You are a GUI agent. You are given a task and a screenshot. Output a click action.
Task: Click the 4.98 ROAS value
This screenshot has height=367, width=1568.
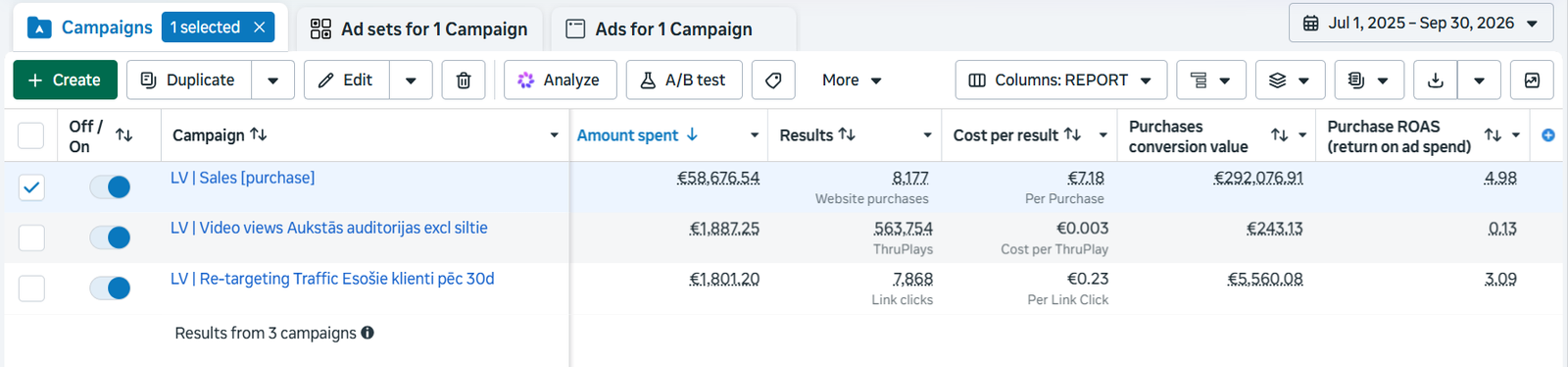coord(1500,178)
